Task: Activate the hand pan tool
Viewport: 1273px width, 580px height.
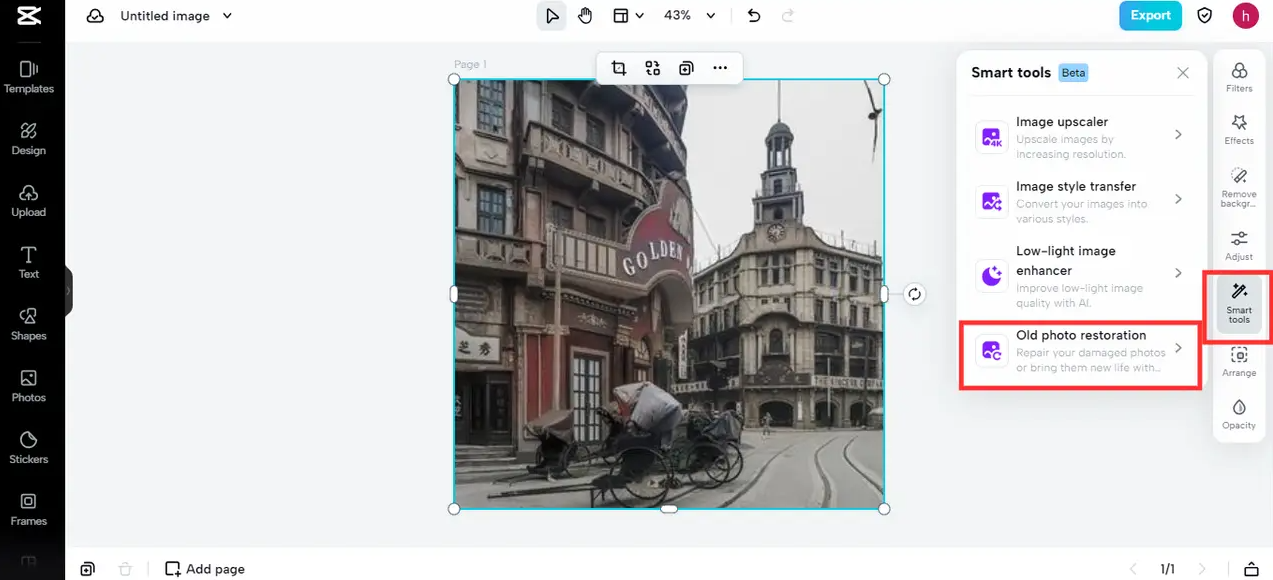Action: [x=585, y=16]
